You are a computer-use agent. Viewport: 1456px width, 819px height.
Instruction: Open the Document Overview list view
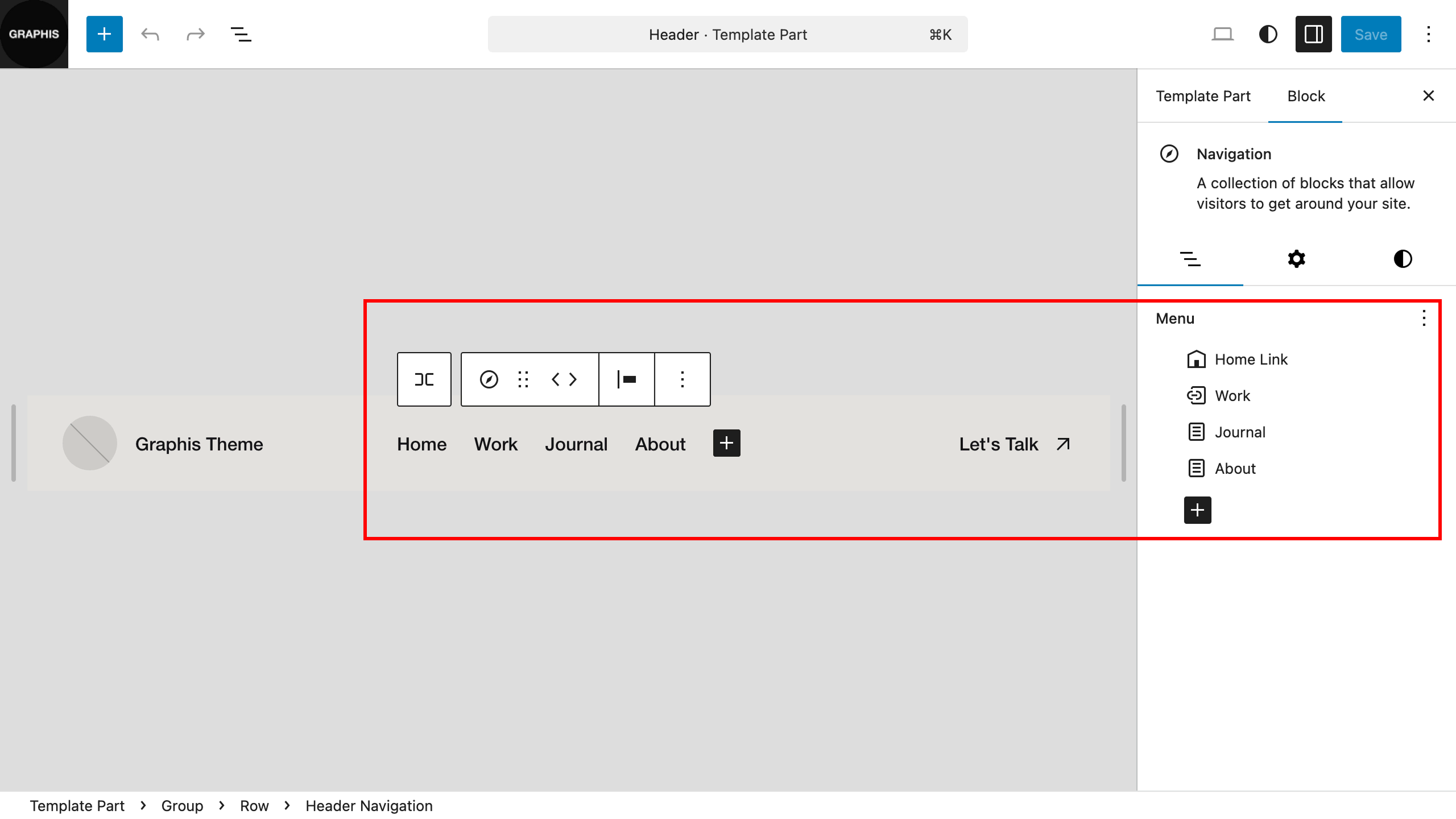(241, 34)
